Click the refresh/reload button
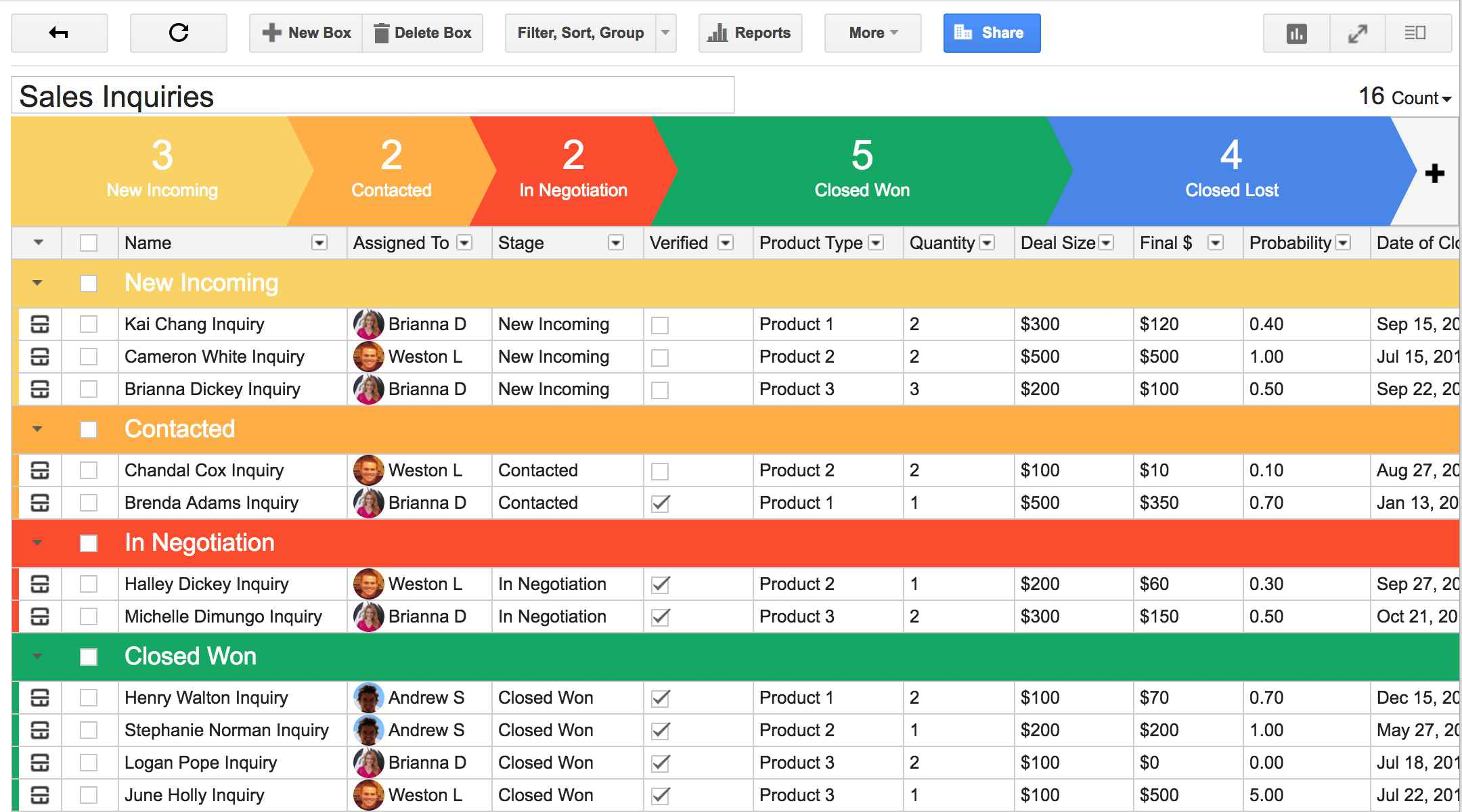This screenshot has height=812, width=1462. click(x=177, y=33)
